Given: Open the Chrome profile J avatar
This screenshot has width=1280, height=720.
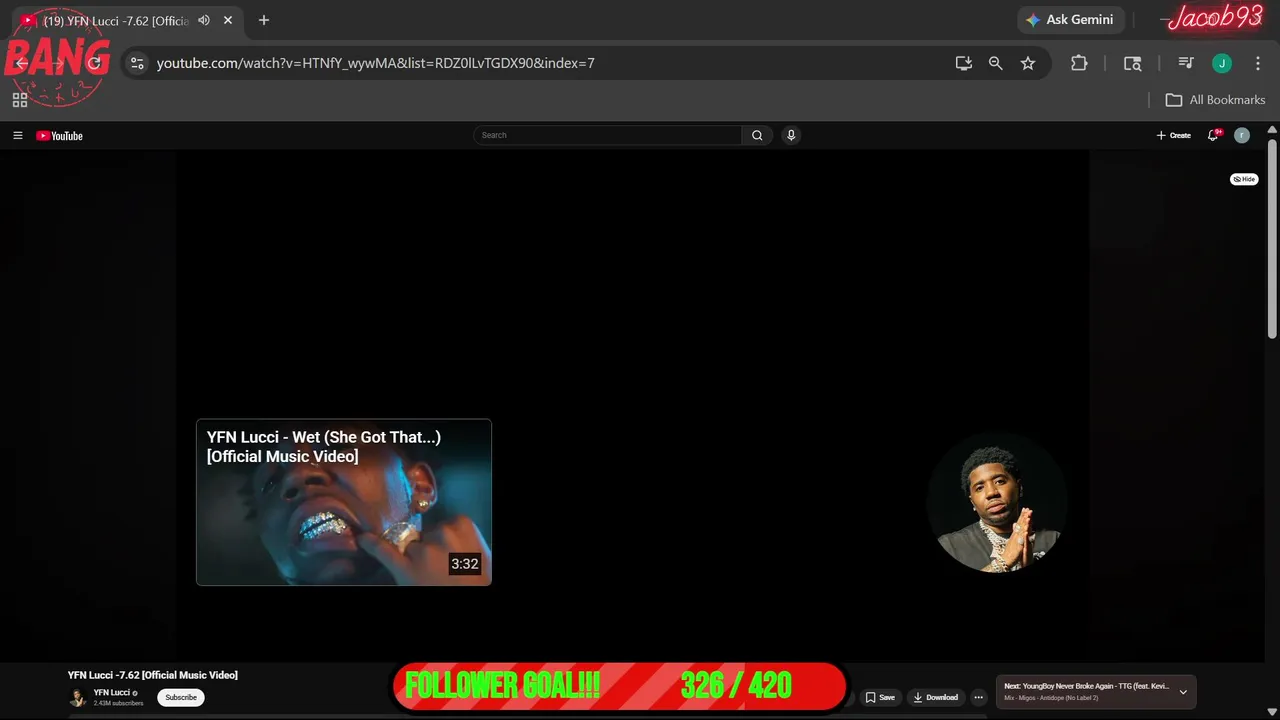Looking at the screenshot, I should tap(1222, 63).
